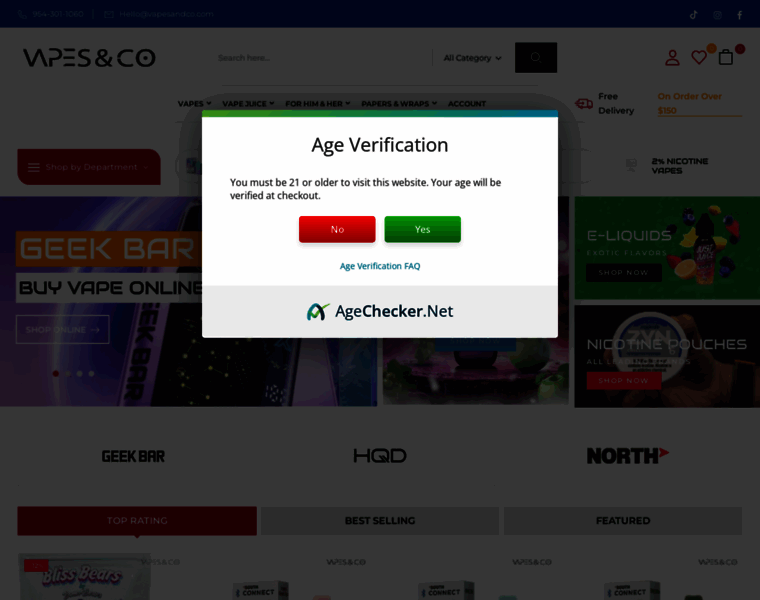Switch to the FEATURED tab
Viewport: 760px width, 600px height.
[x=623, y=521]
